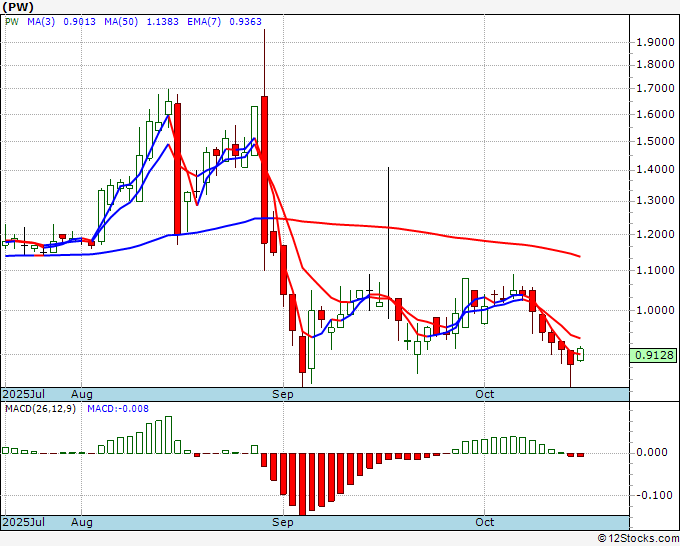Image resolution: width=680 pixels, height=546 pixels.
Task: Click the 1.3000 price axis label
Action: tap(655, 201)
